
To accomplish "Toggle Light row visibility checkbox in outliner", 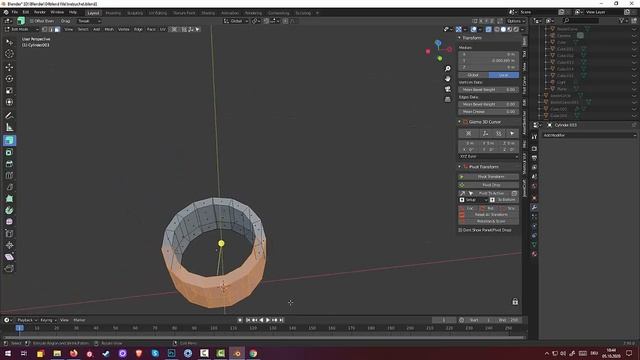I will (634, 82).
